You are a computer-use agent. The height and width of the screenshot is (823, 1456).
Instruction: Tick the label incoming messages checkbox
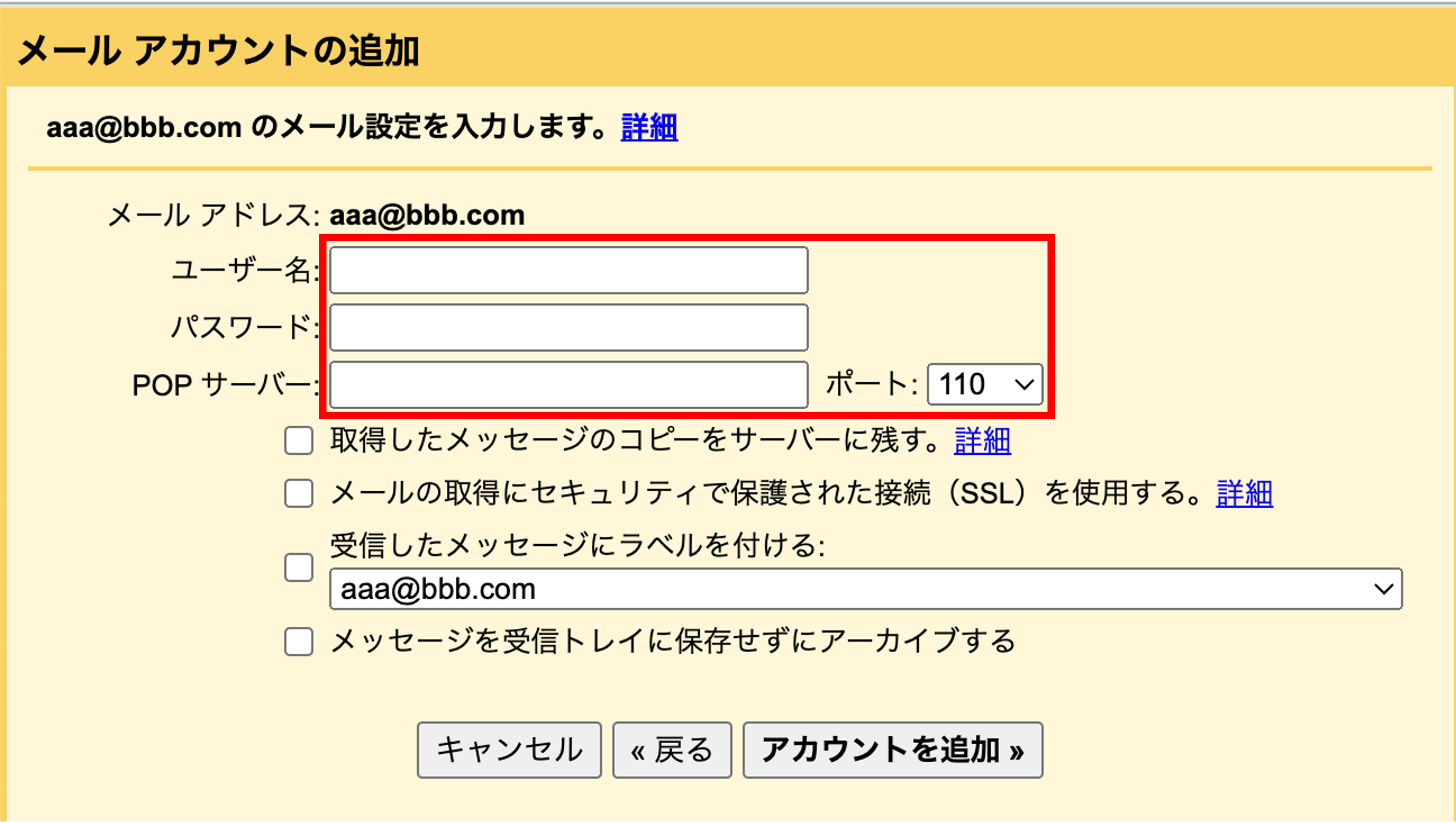(298, 568)
